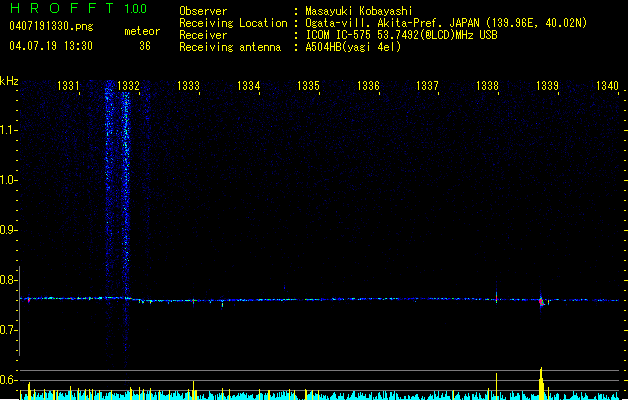This screenshot has height=400, width=629.
Task: Click the 1333 time marker
Action: click(x=188, y=85)
